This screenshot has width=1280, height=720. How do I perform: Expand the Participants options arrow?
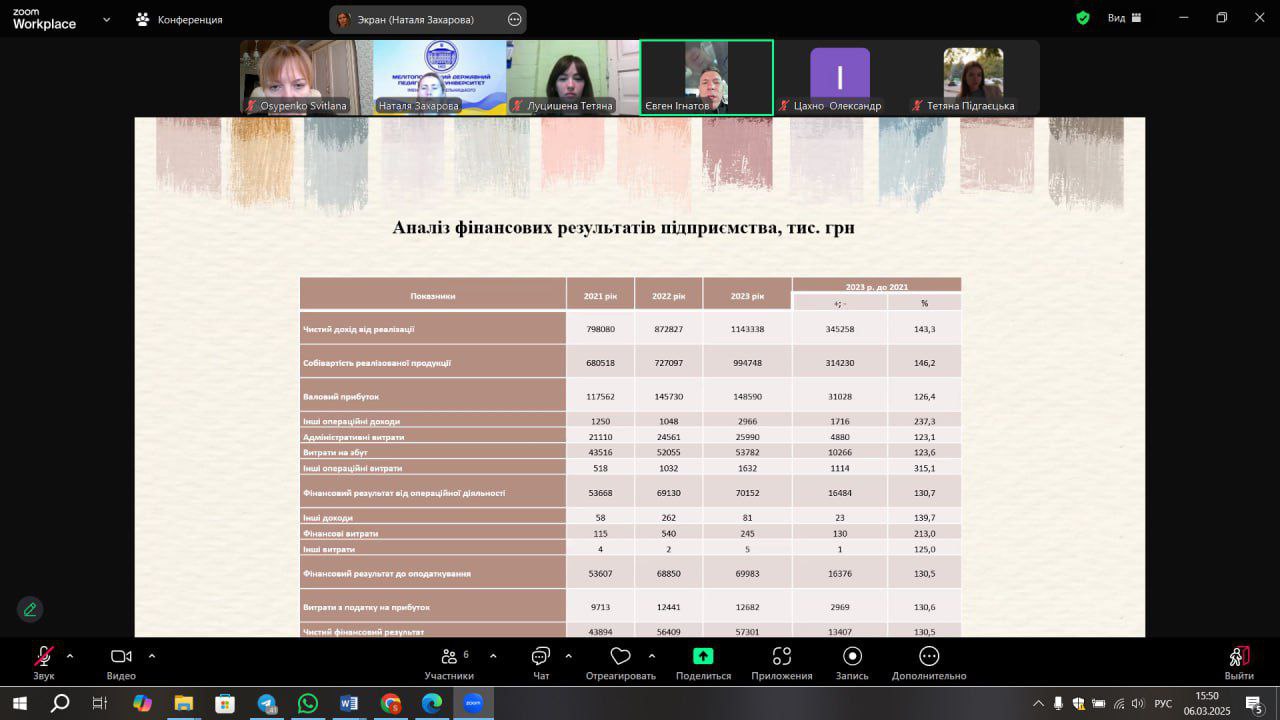493,656
